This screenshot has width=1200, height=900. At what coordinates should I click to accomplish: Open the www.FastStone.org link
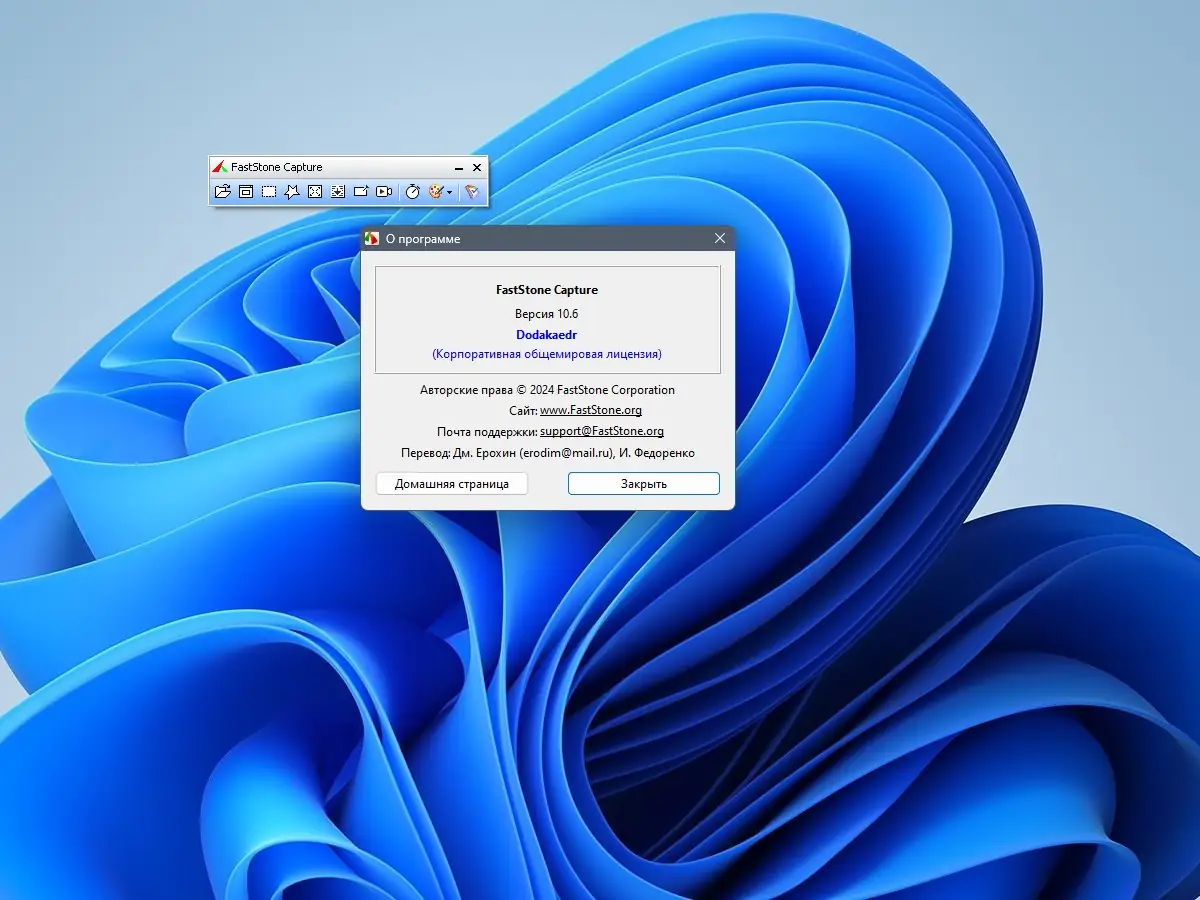(591, 410)
